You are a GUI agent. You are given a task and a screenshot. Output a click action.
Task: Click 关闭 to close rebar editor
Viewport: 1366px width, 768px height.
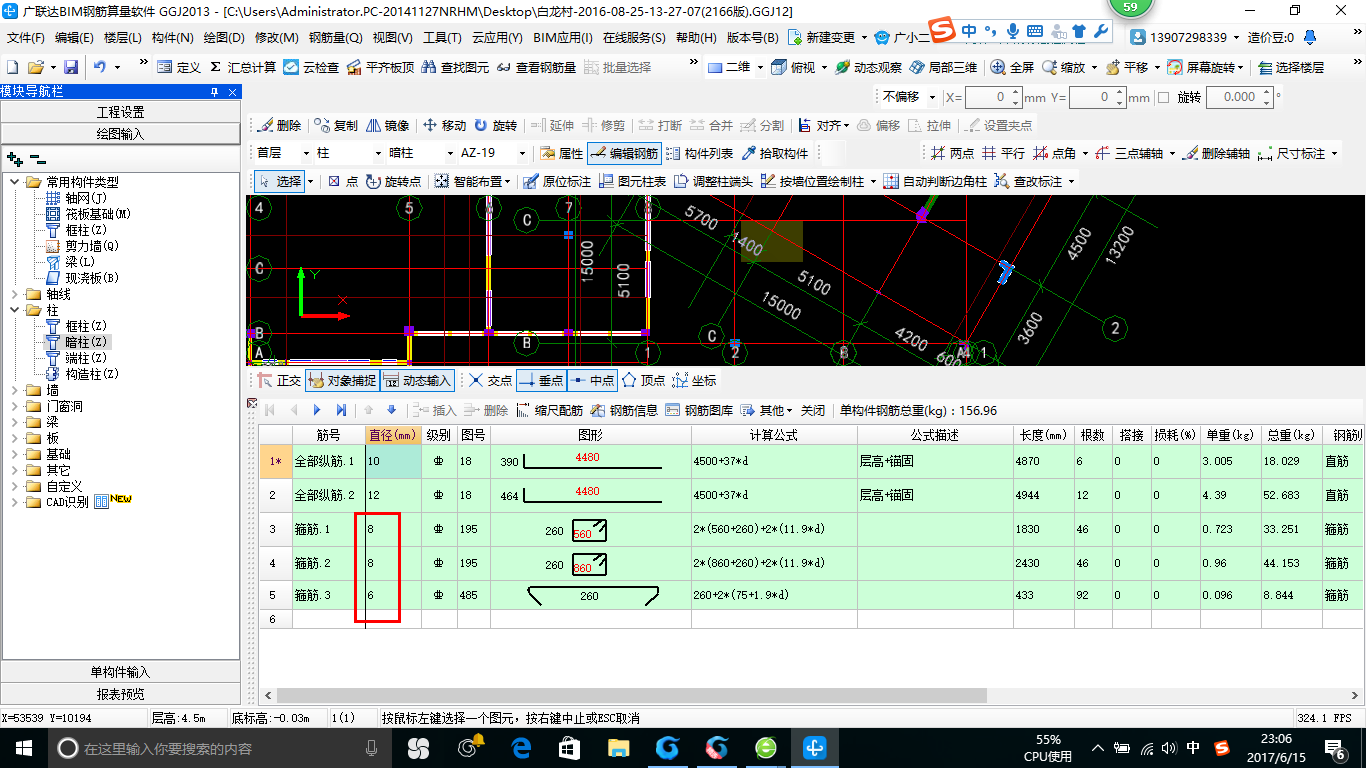[813, 410]
